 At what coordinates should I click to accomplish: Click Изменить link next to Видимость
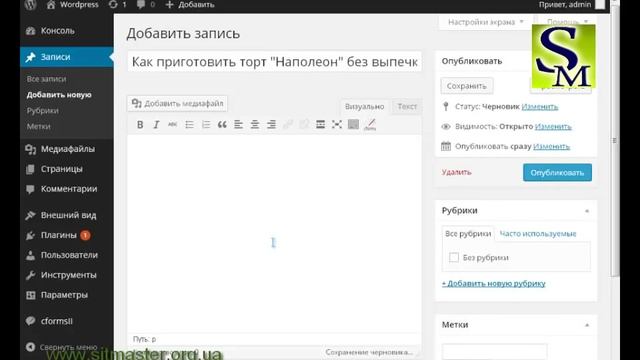click(553, 127)
